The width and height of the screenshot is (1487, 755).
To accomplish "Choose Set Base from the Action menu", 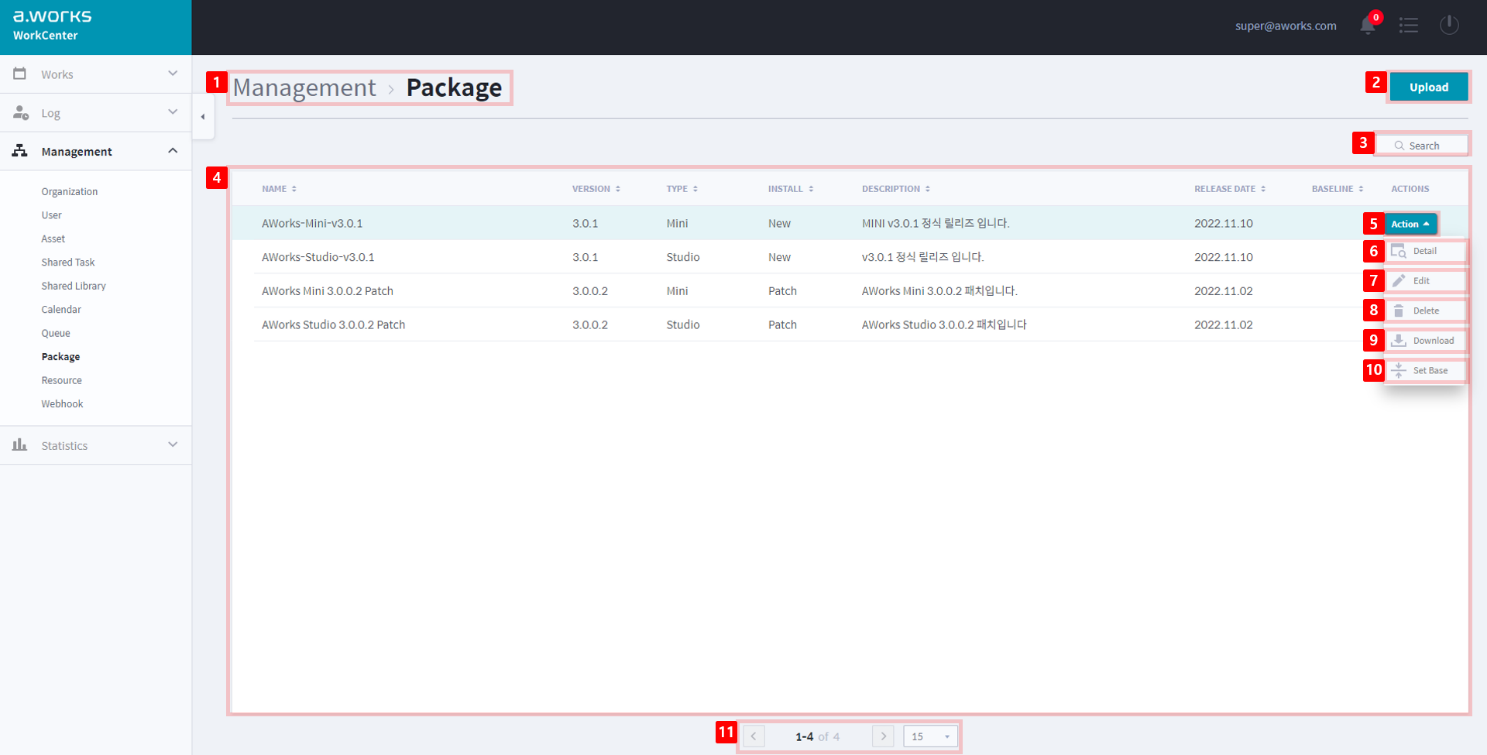I will pyautogui.click(x=1425, y=371).
